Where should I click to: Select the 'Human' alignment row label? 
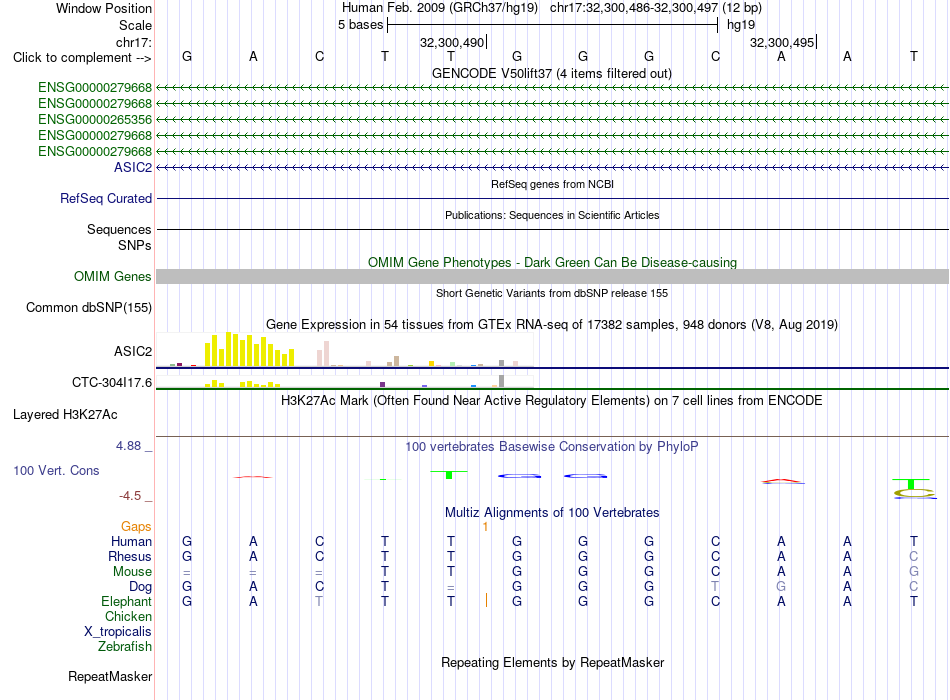click(131, 541)
